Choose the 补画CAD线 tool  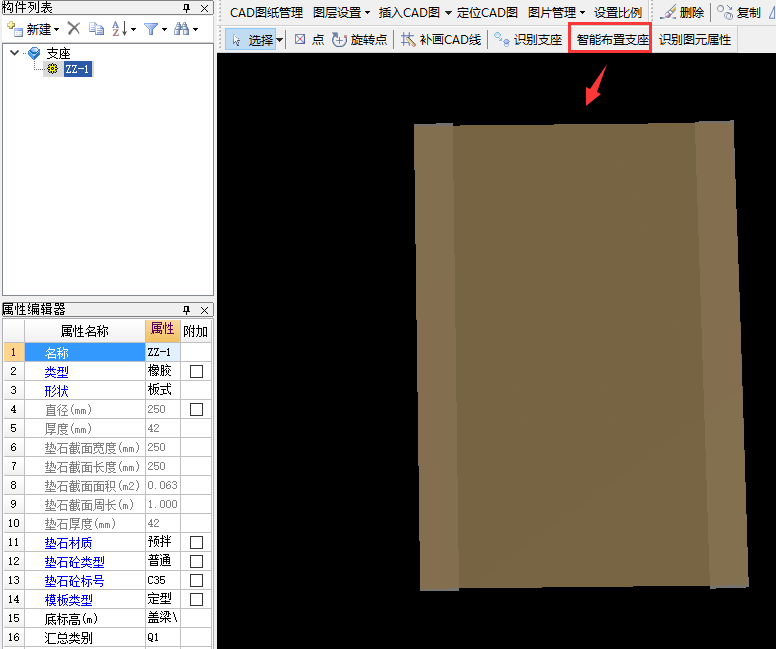tap(441, 40)
